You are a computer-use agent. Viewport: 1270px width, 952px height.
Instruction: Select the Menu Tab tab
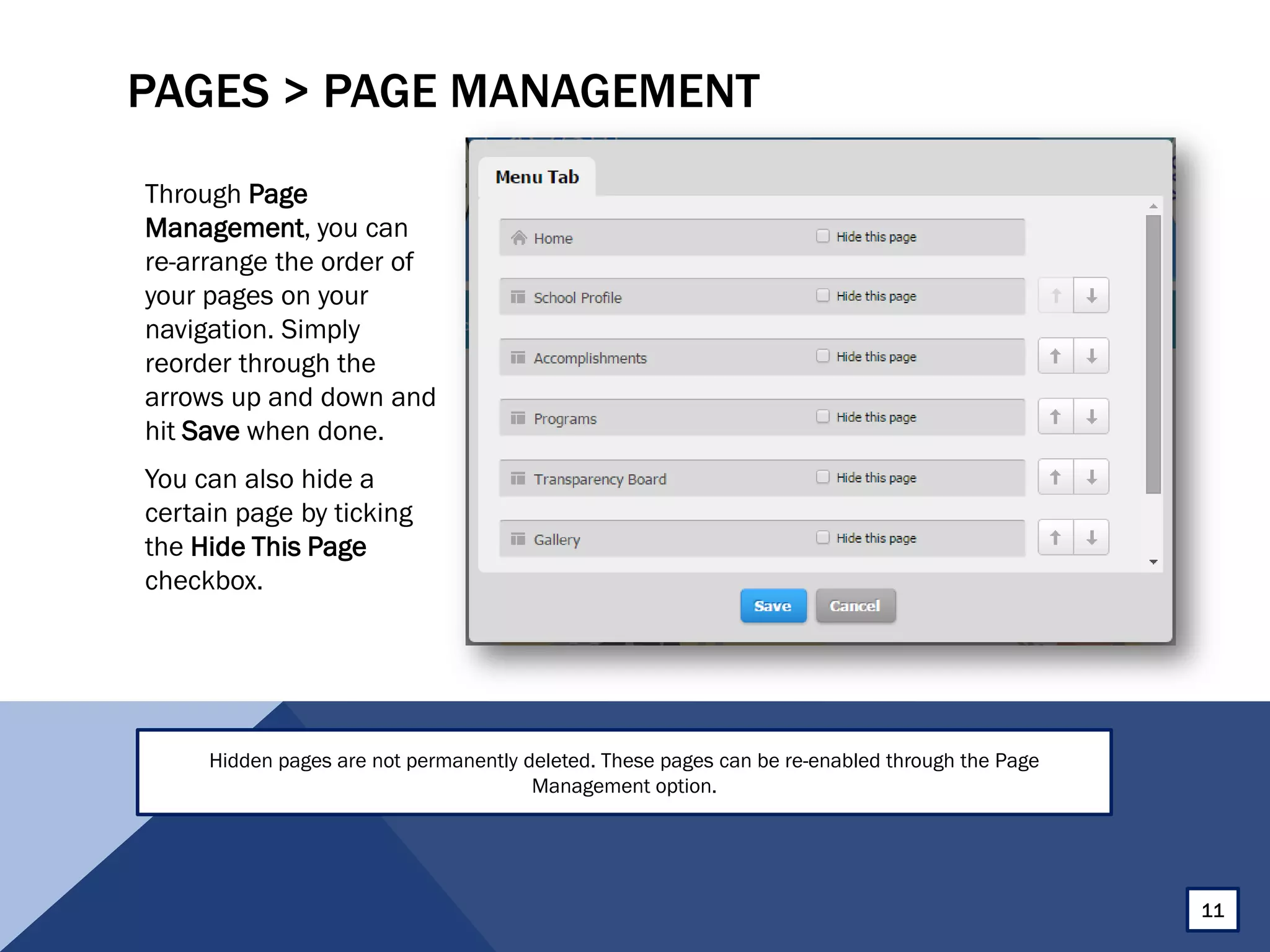(x=537, y=177)
